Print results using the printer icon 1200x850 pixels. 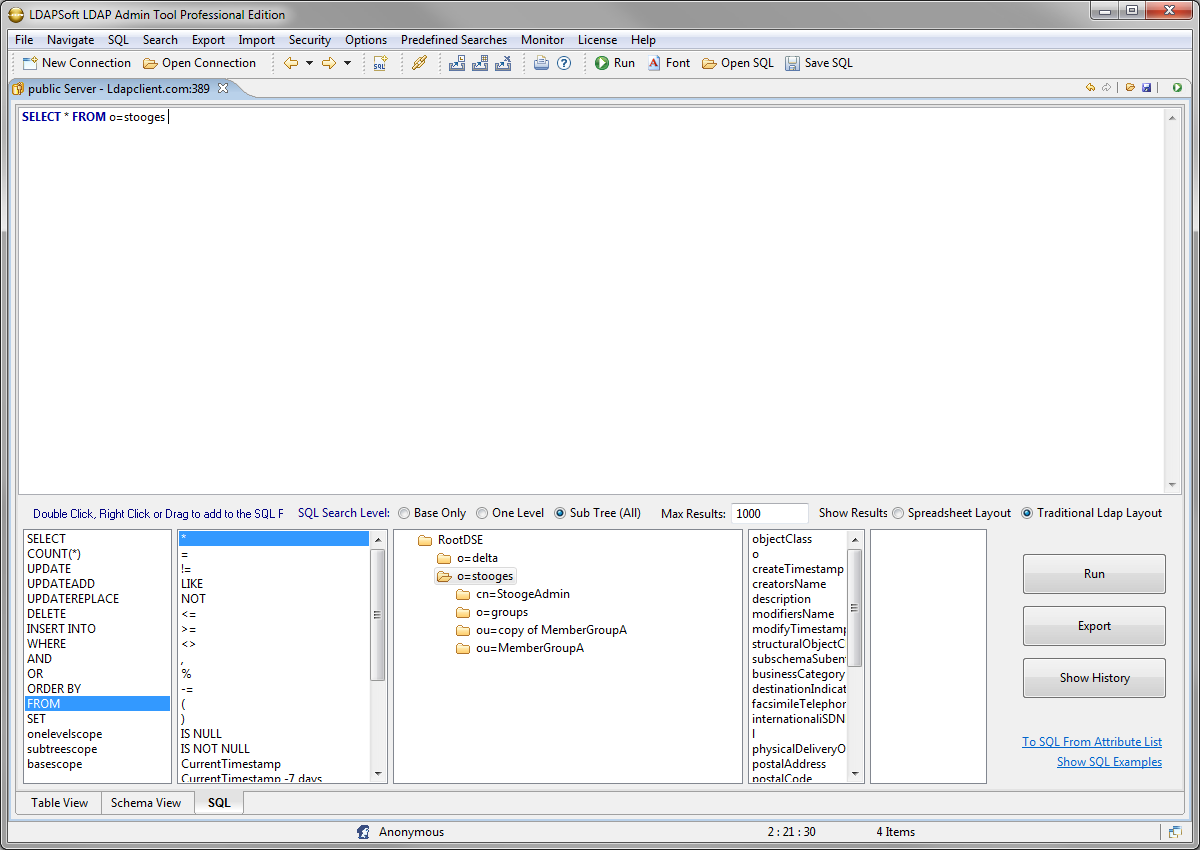click(539, 63)
